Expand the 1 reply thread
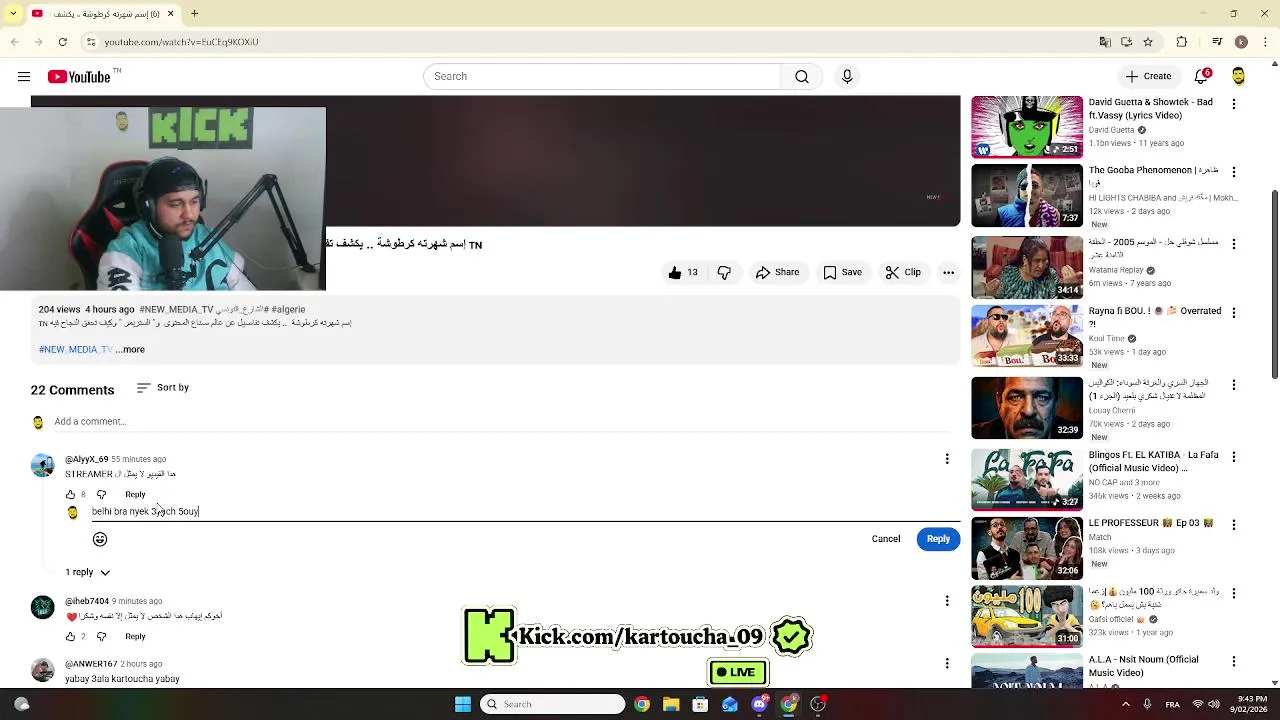 (87, 572)
